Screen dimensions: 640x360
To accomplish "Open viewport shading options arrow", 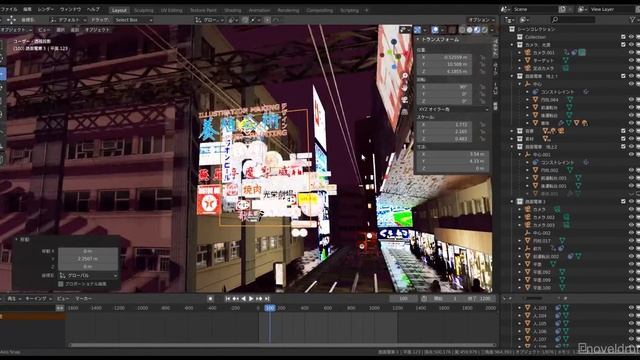I will 491,30.
